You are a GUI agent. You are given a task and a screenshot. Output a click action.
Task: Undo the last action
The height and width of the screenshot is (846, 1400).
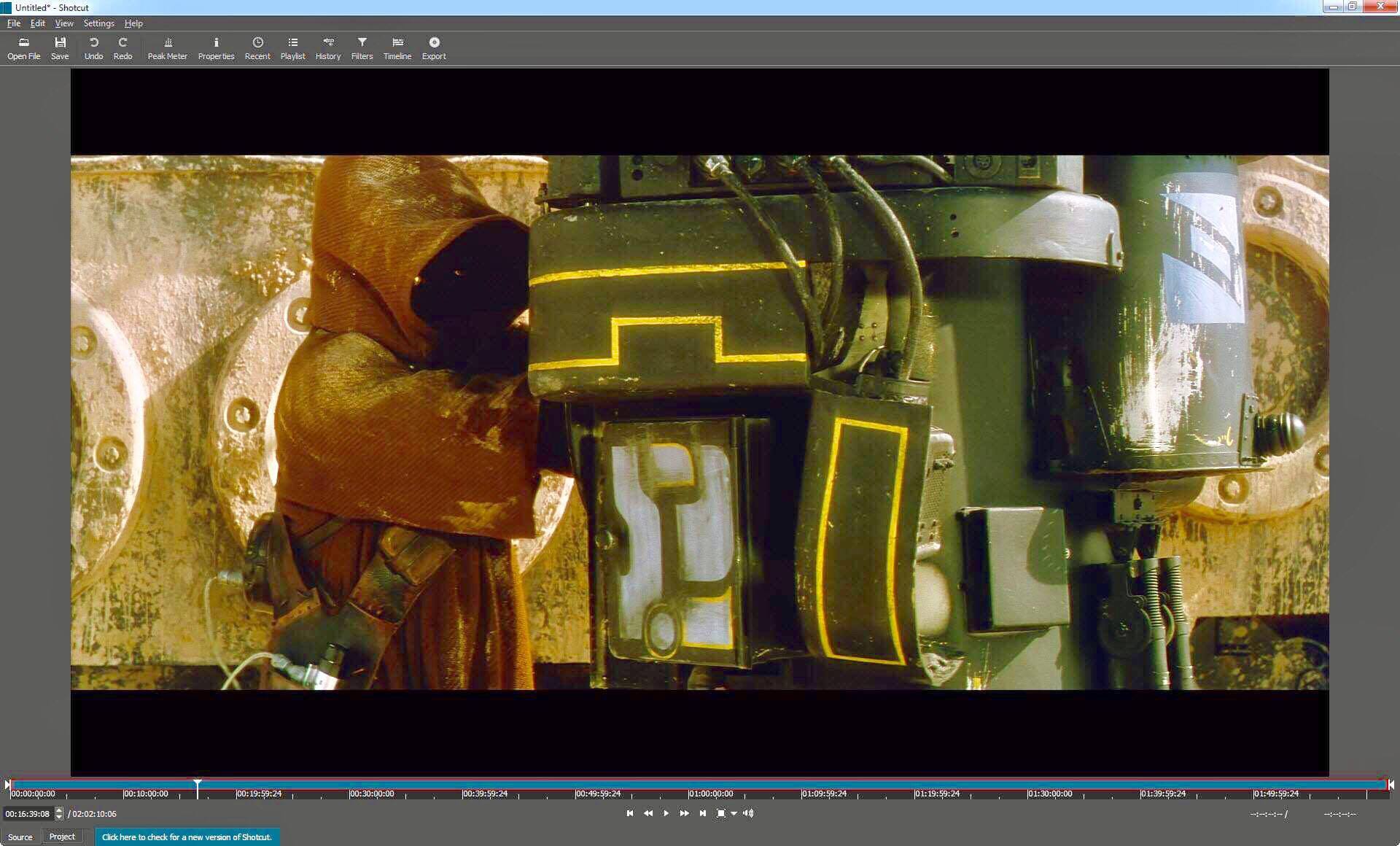(x=93, y=48)
